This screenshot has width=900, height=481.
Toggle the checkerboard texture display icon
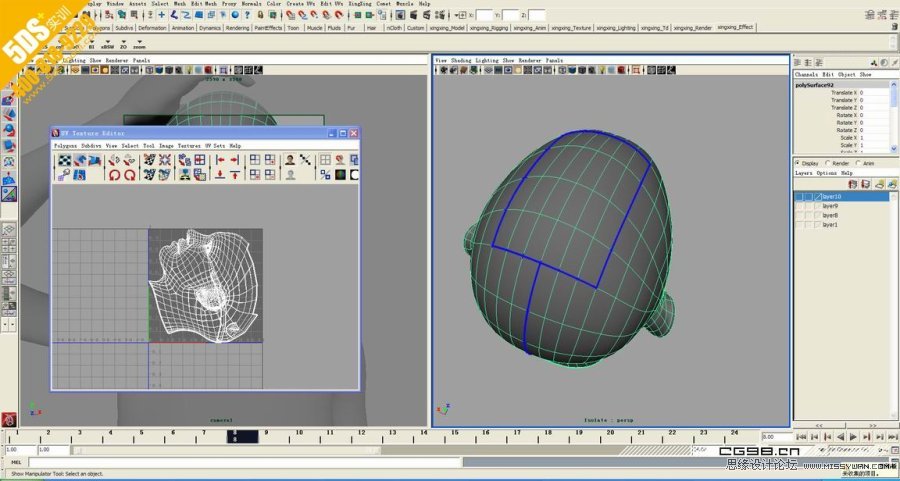pos(63,160)
